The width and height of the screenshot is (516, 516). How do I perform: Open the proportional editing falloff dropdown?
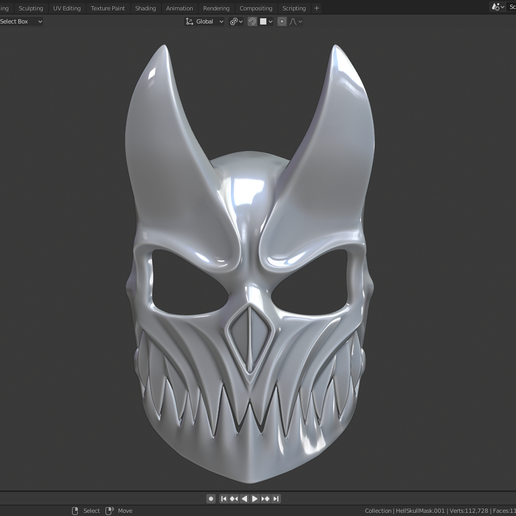tap(296, 22)
